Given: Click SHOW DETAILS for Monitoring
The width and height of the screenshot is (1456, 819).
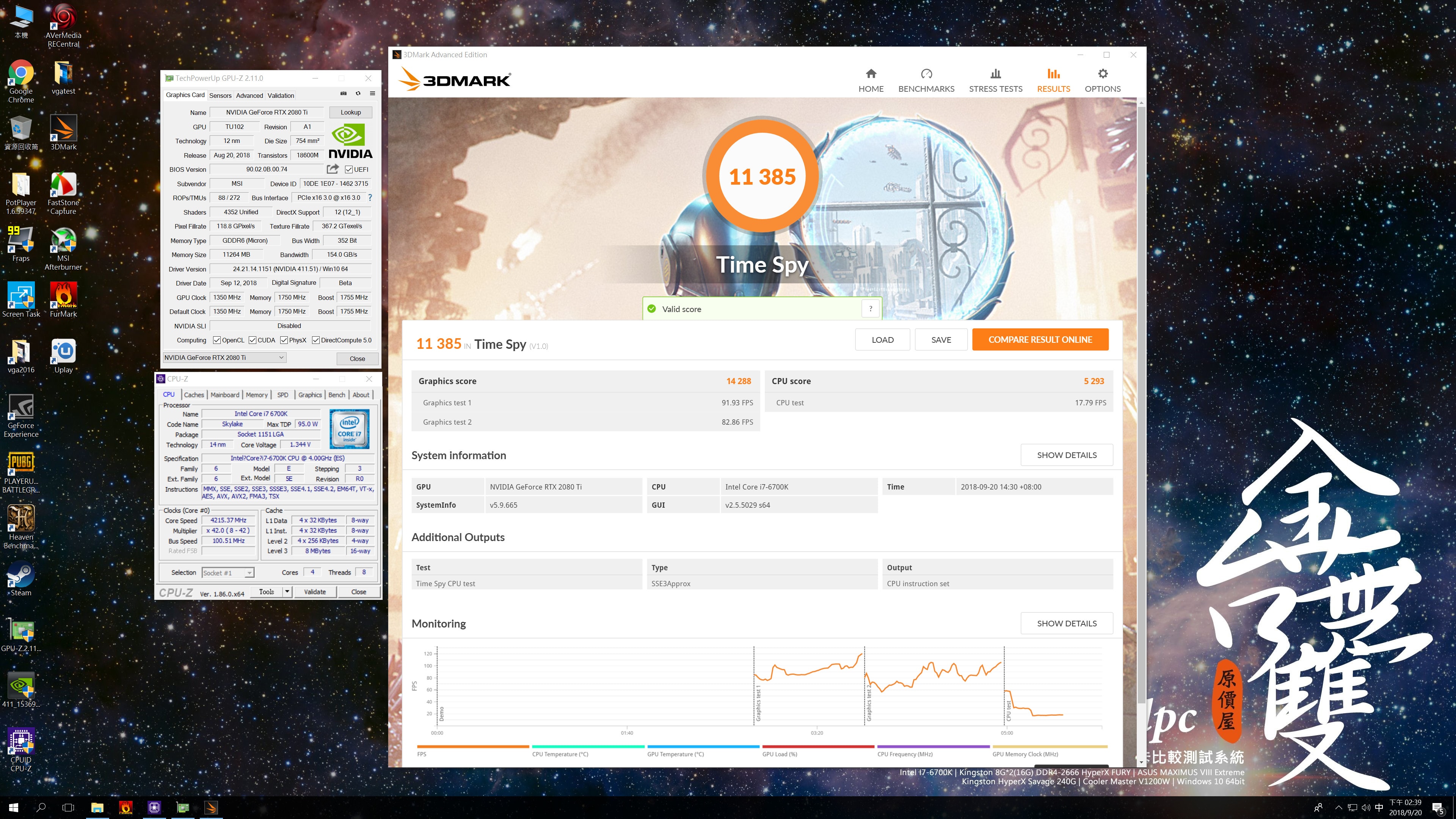Looking at the screenshot, I should [1067, 623].
